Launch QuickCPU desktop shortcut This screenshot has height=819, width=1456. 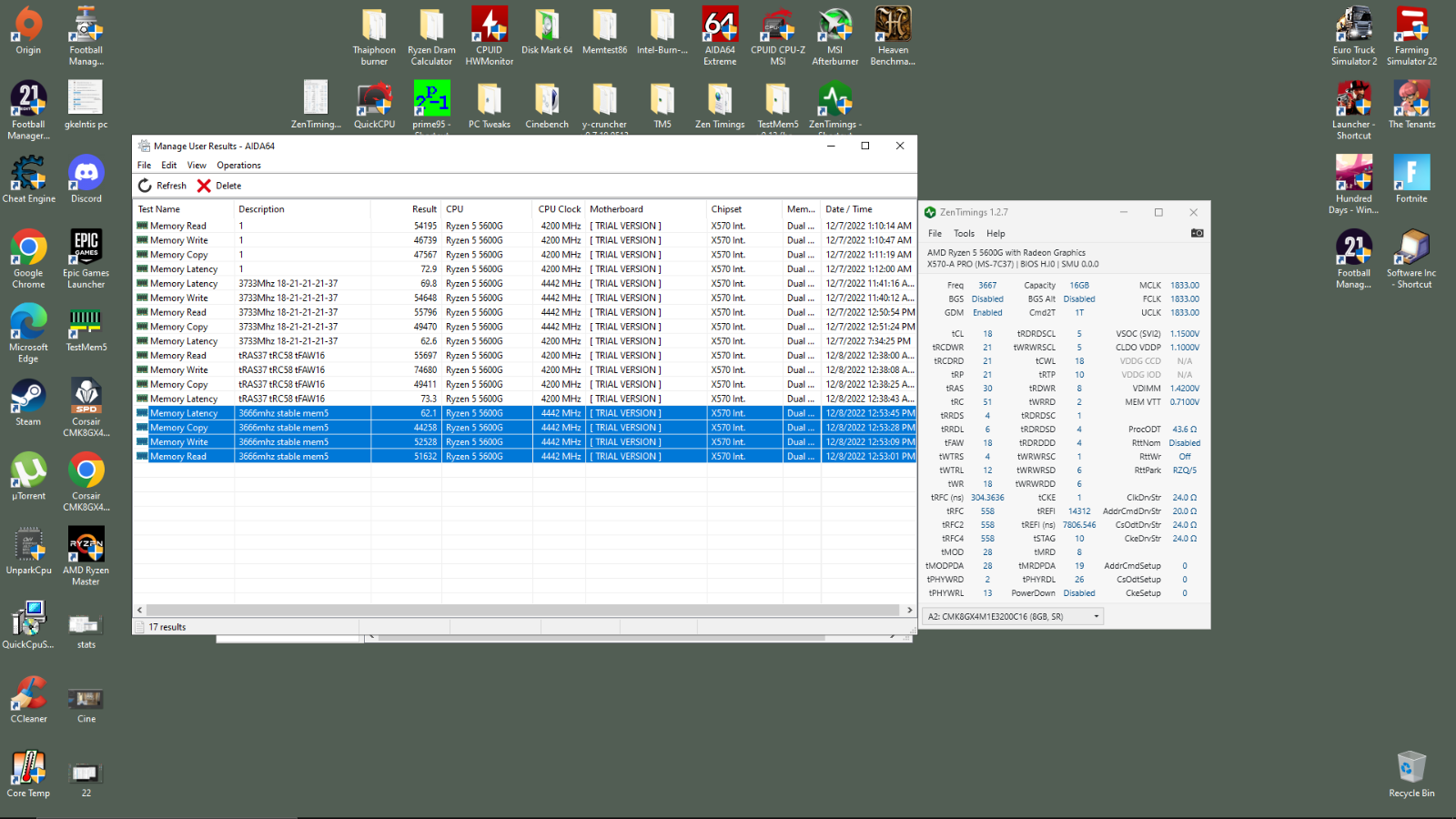click(375, 106)
